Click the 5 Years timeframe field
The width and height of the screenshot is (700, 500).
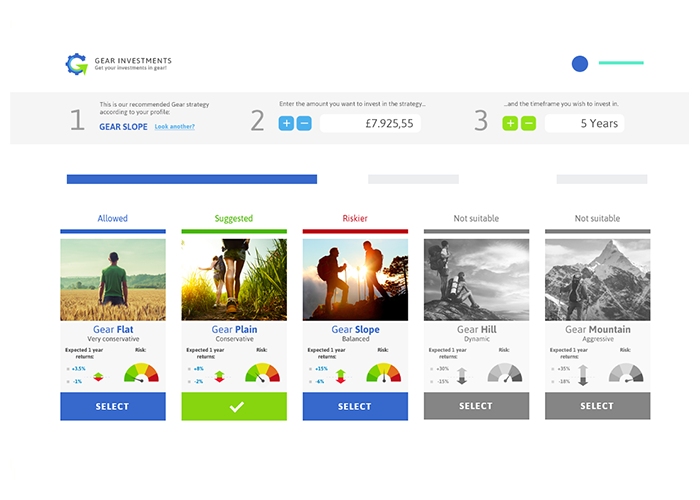(583, 123)
